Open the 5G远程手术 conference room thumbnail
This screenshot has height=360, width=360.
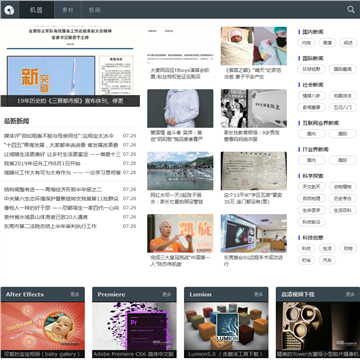pyautogui.click(x=254, y=233)
